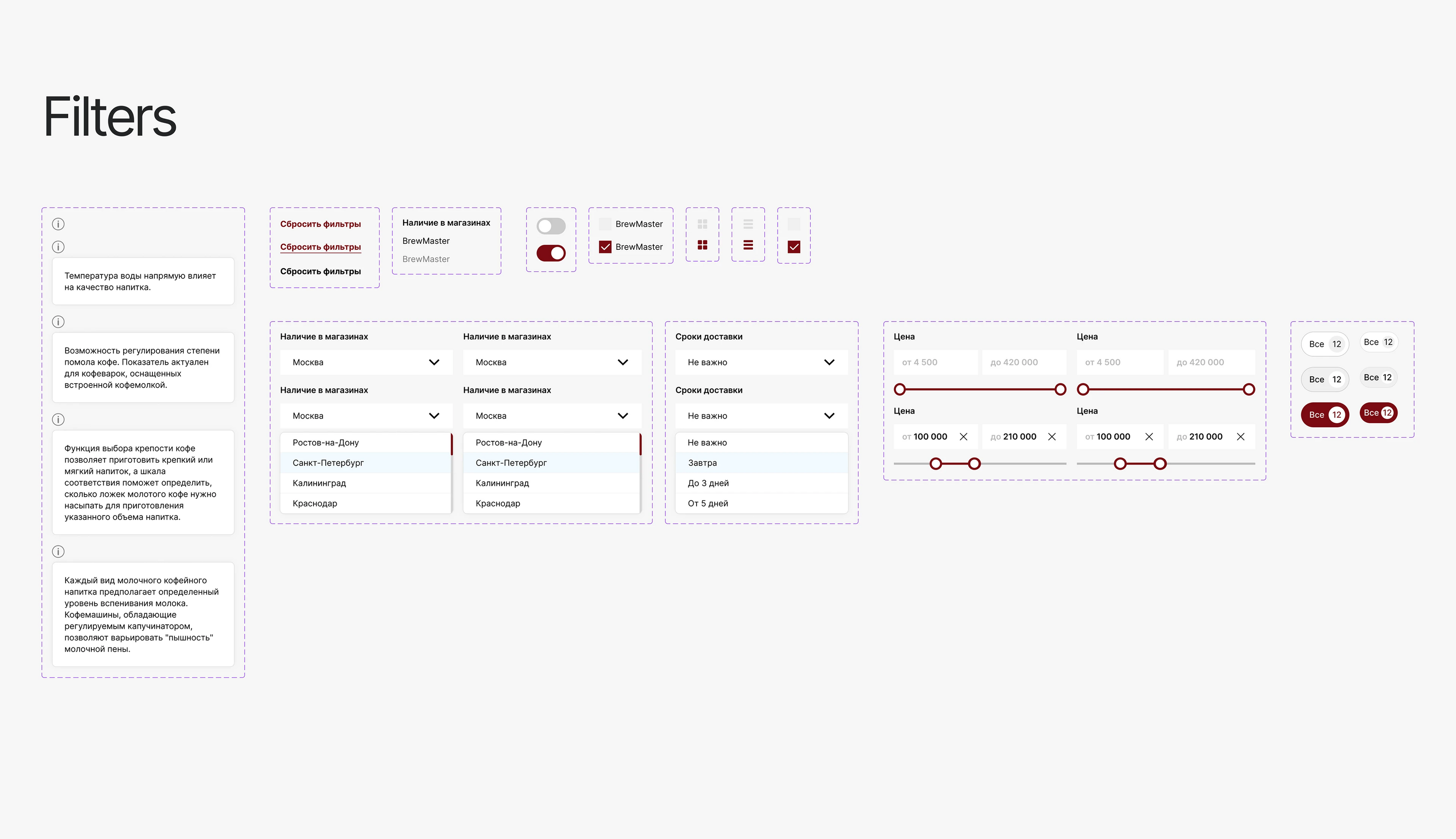The image size is (1456, 839).
Task: Click the inactive gray grid view icon
Action: tap(702, 223)
